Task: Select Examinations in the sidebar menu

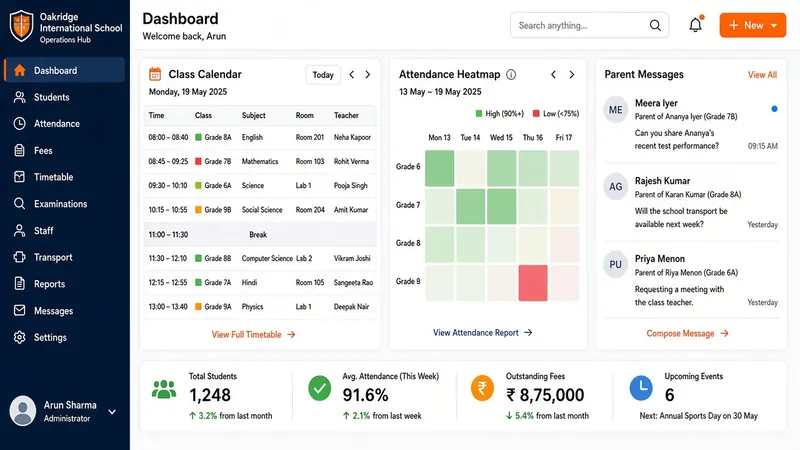Action: (64, 204)
